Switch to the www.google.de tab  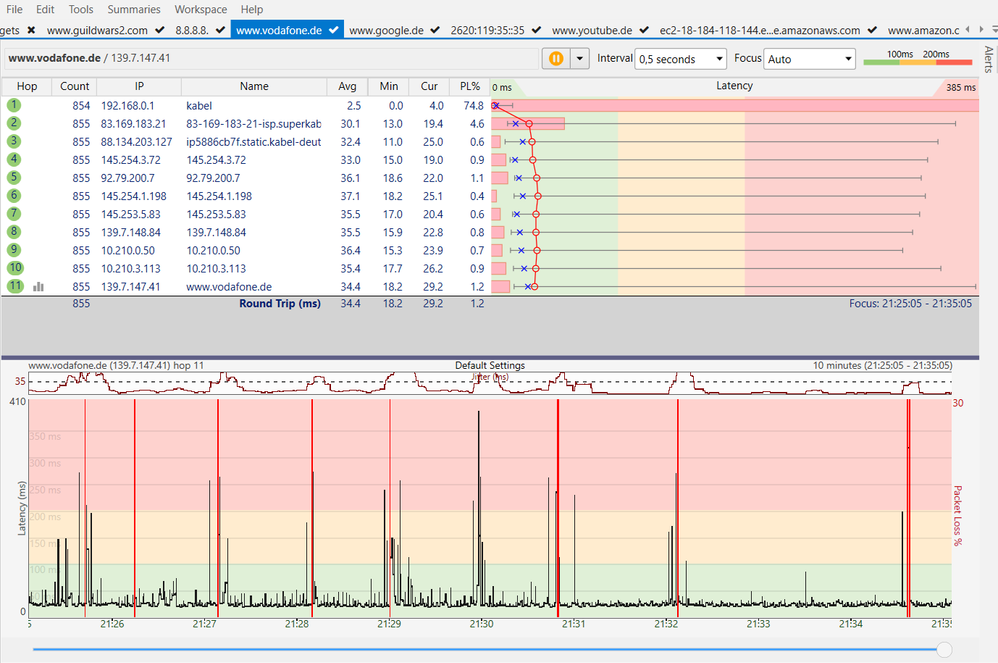(x=384, y=30)
